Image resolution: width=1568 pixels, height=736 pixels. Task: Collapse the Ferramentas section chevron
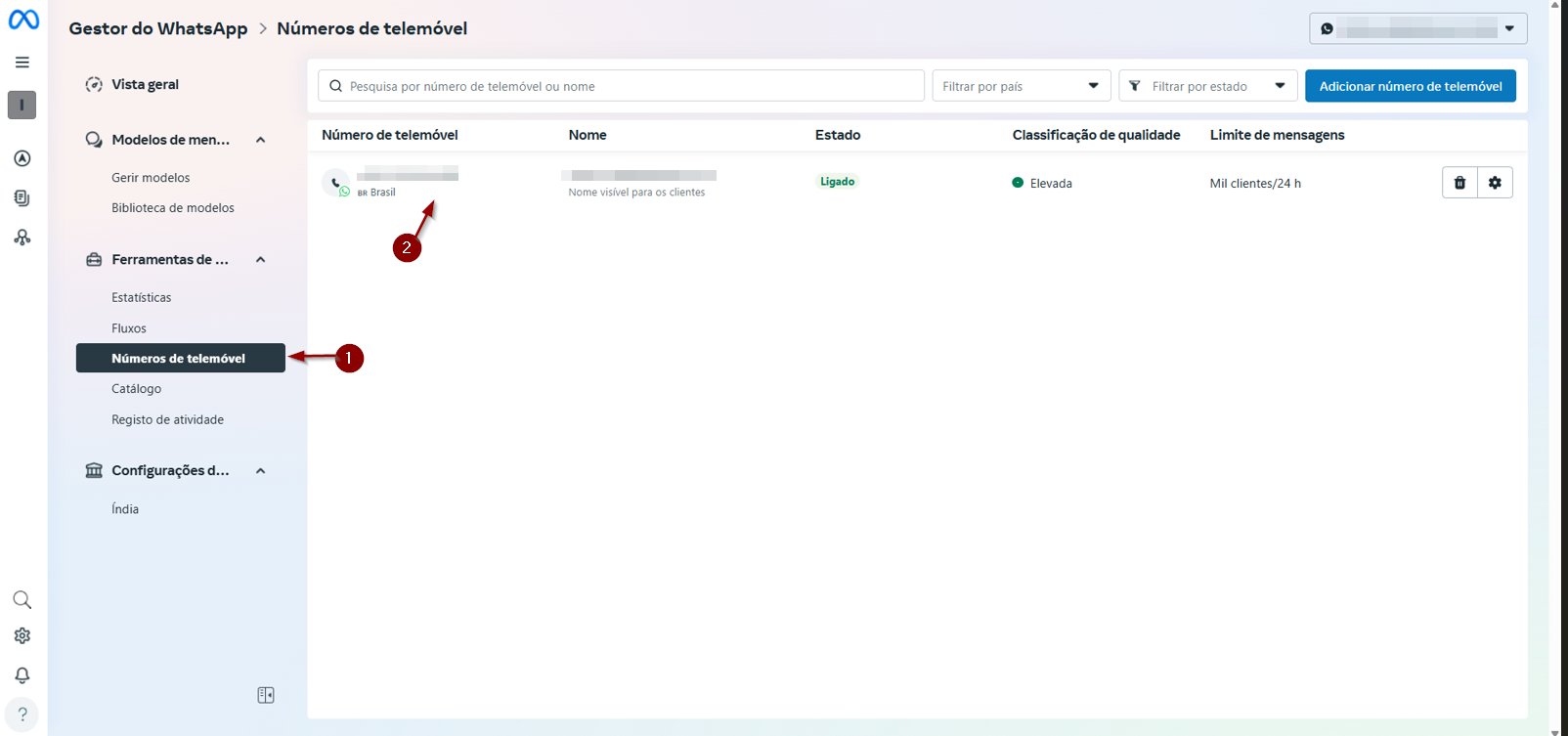click(261, 260)
